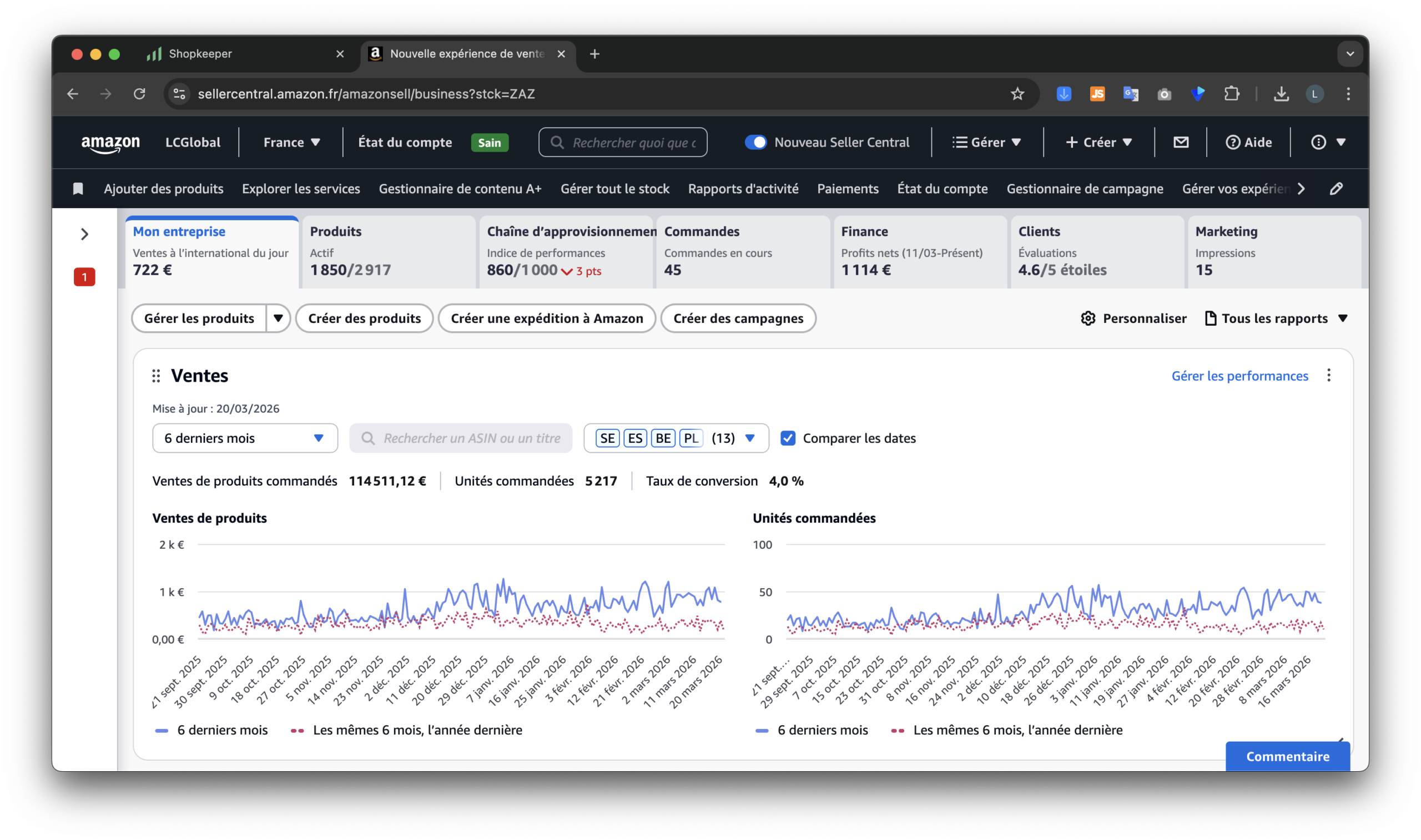Open the Aide help icon
Image resolution: width=1421 pixels, height=840 pixels.
click(x=1232, y=142)
